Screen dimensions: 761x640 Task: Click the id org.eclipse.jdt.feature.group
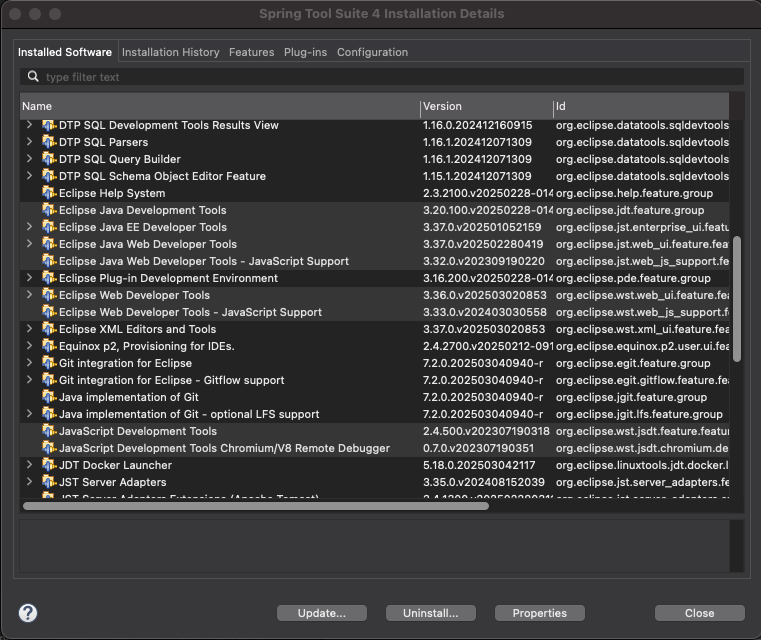(x=630, y=210)
